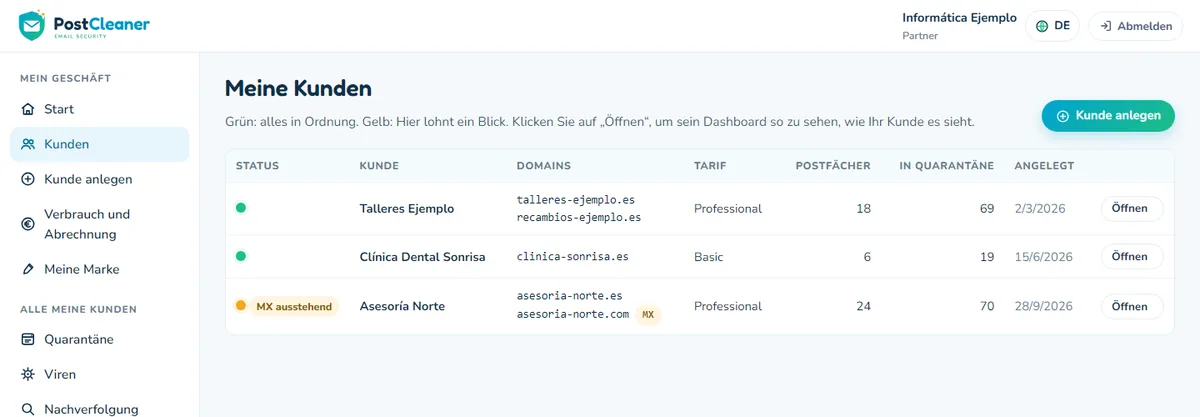
Task: Click the Abmelden button
Action: 1135,26
